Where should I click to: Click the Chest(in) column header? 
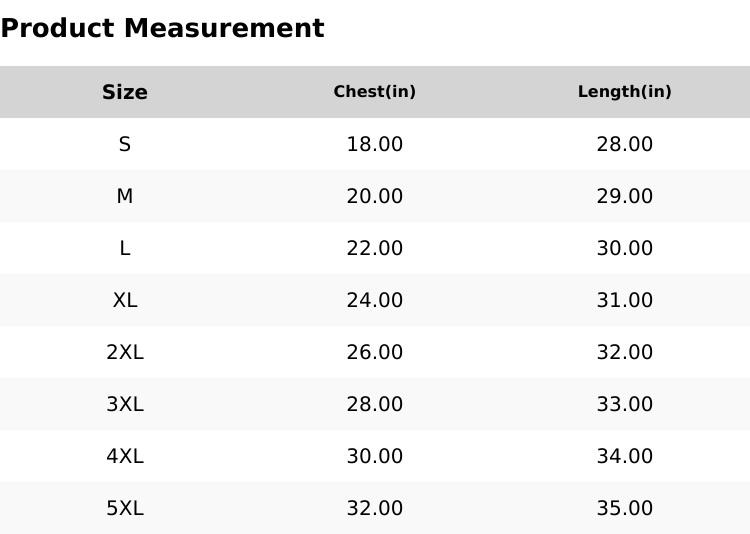coord(375,92)
